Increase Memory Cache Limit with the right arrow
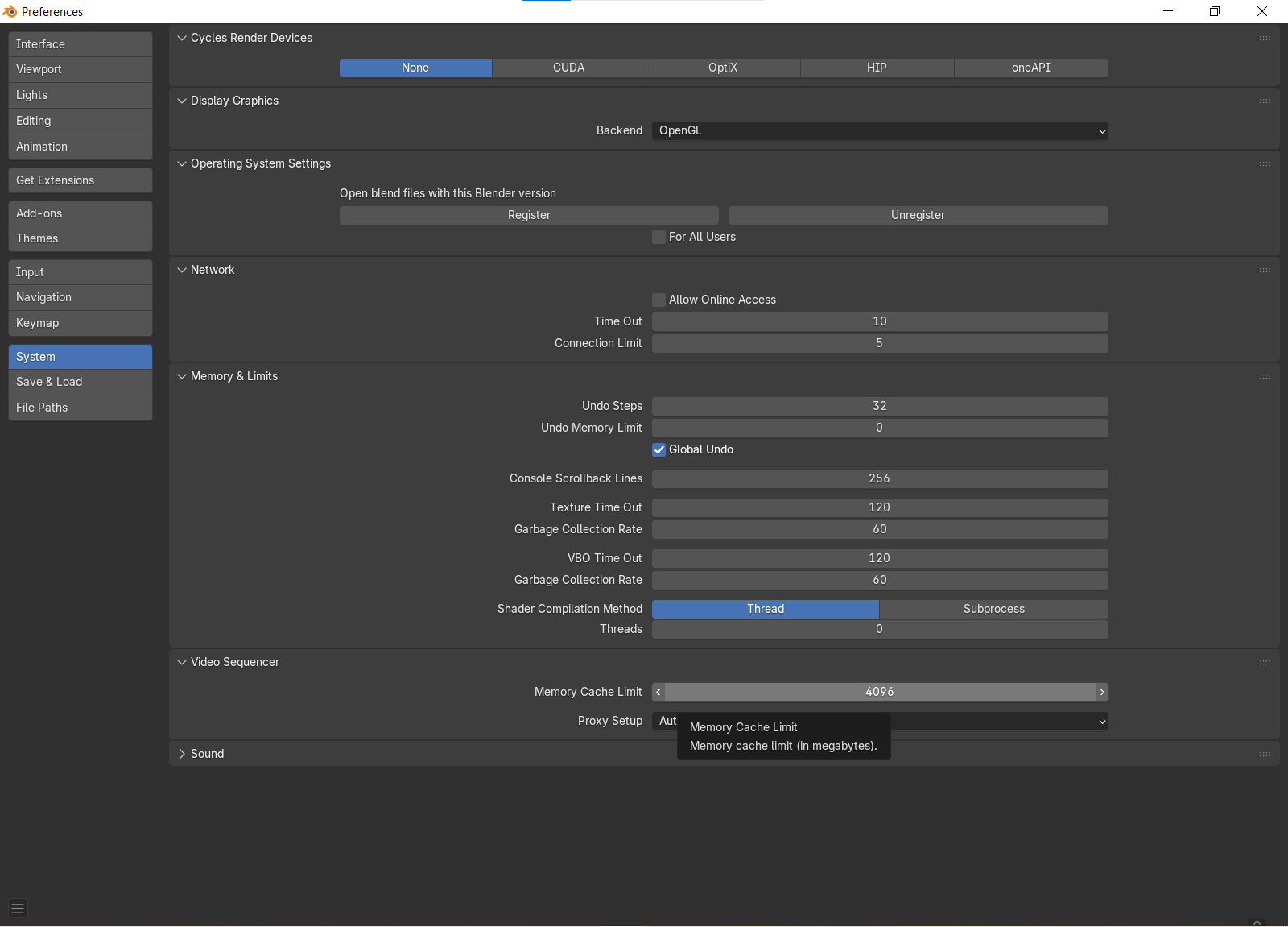This screenshot has width=1288, height=927. tap(1102, 692)
